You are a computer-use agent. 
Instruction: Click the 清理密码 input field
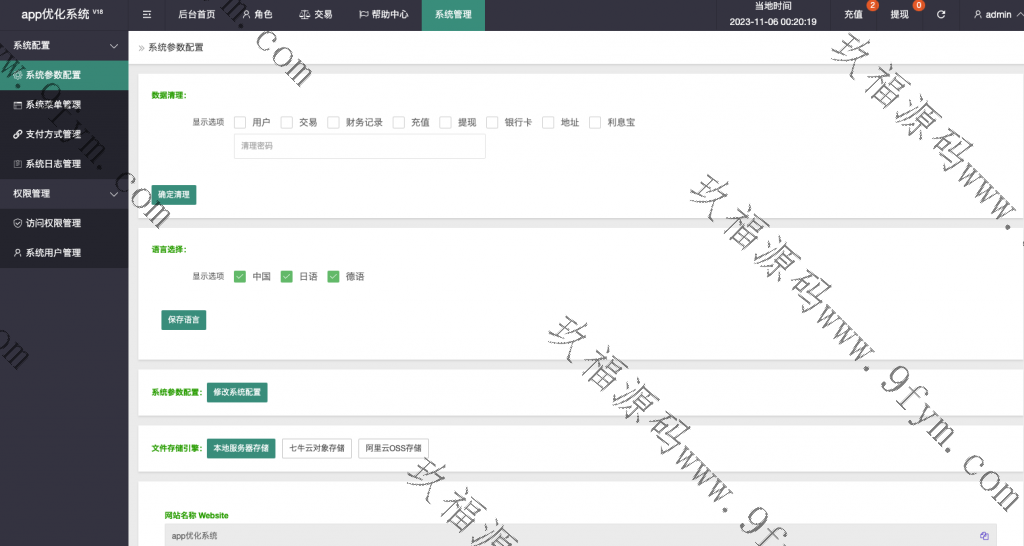[359, 146]
